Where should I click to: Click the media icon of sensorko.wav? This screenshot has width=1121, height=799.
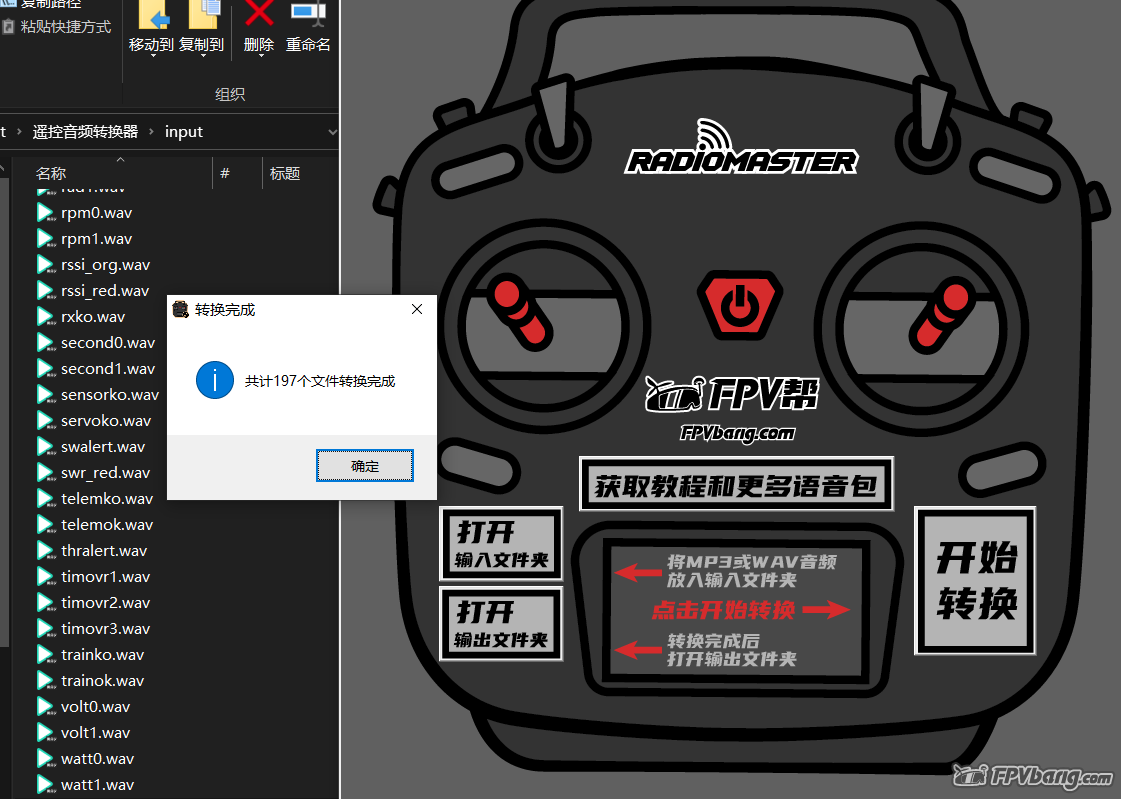click(x=46, y=394)
